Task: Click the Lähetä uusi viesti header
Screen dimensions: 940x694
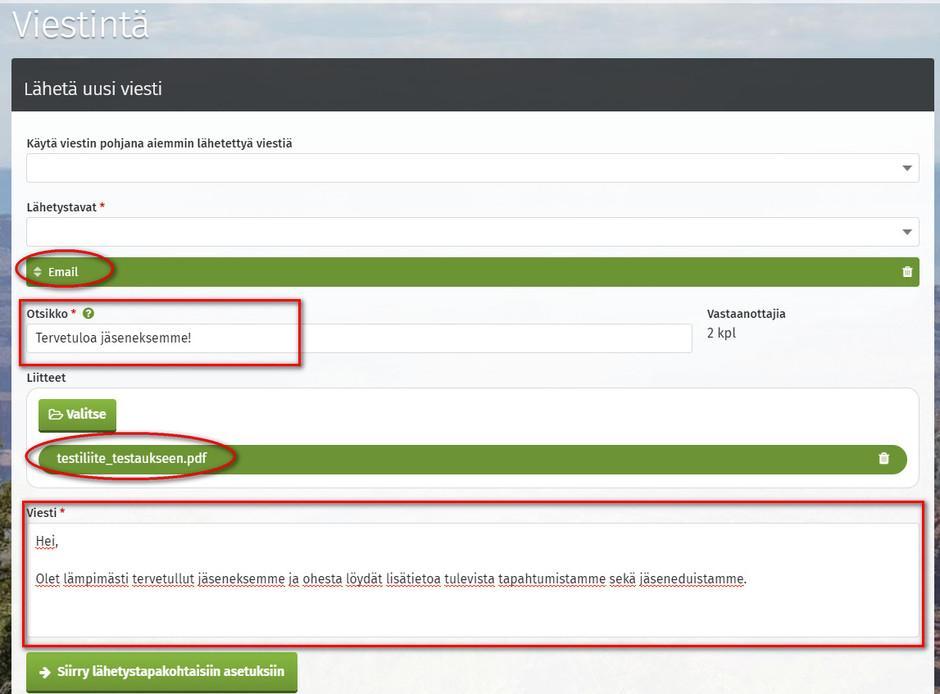Action: pyautogui.click(x=93, y=89)
